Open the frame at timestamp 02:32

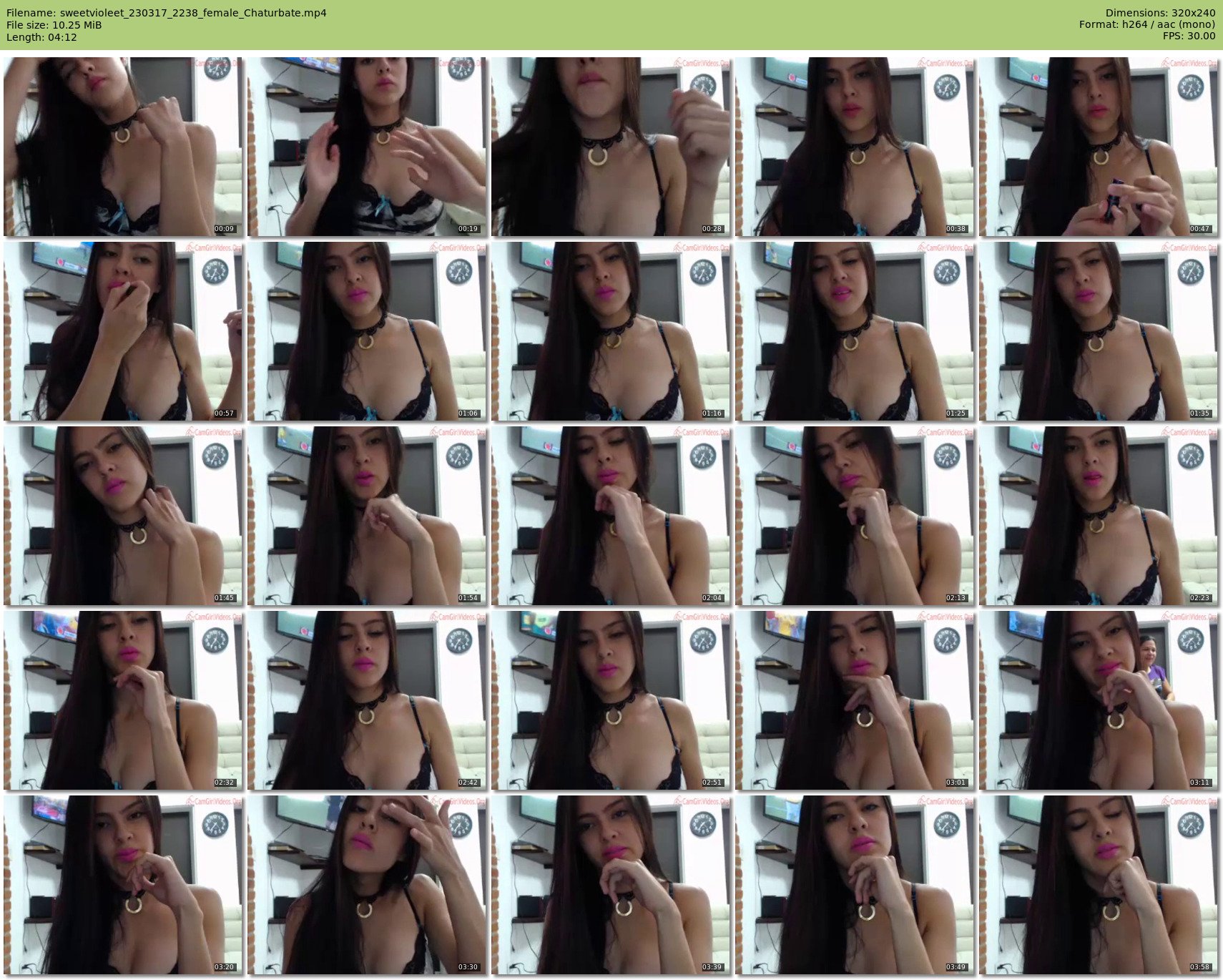[x=123, y=700]
